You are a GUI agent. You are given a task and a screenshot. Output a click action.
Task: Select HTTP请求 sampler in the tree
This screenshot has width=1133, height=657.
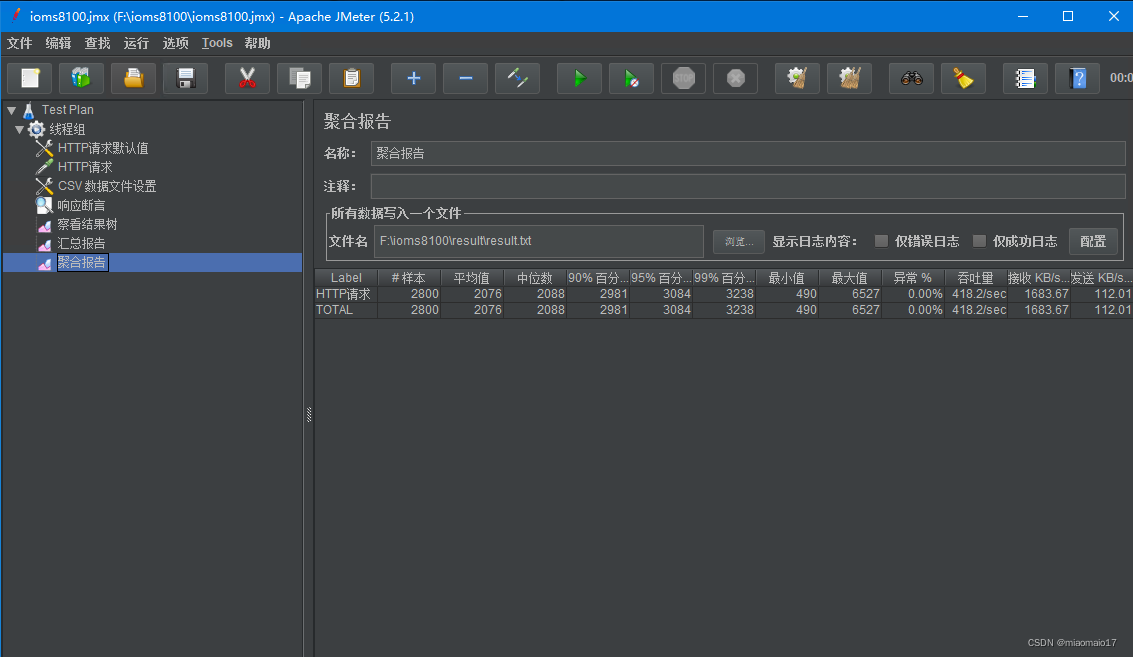(x=85, y=167)
